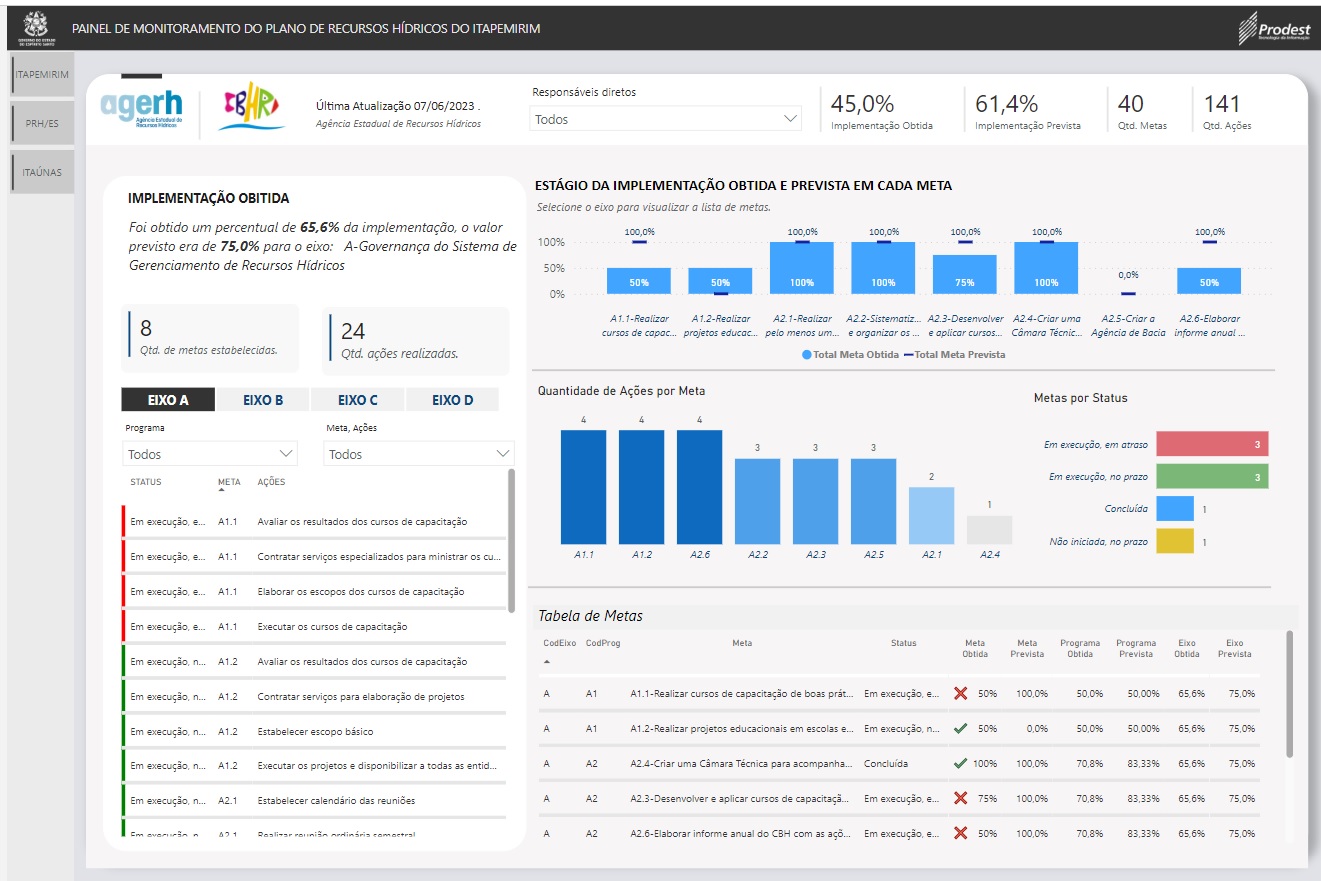Open the PRH/ES page button
The height and width of the screenshot is (881, 1321).
(x=42, y=124)
